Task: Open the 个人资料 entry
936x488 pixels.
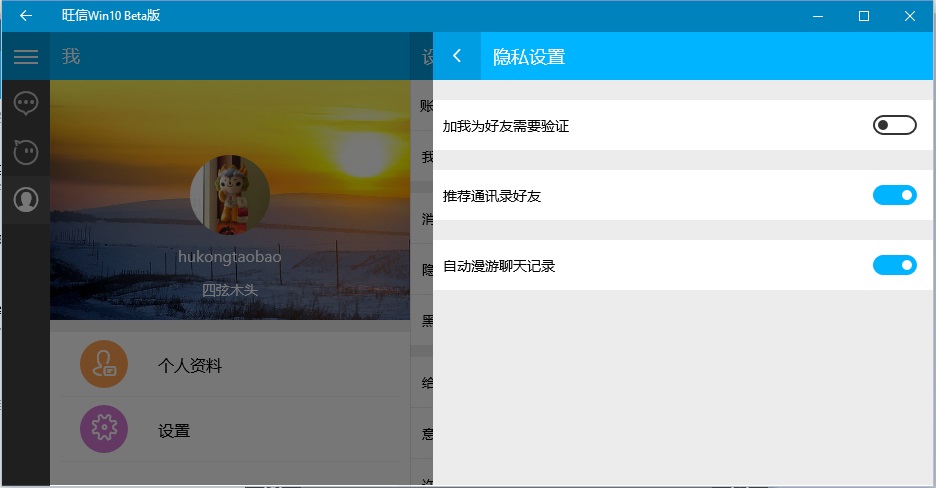Action: 190,366
